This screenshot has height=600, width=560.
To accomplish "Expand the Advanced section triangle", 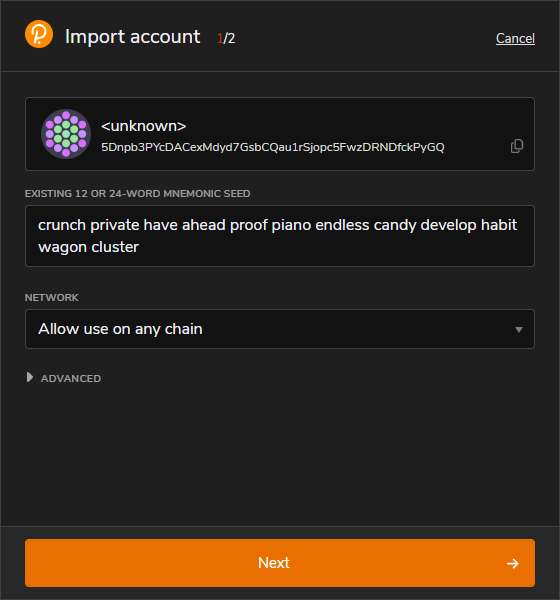I will [x=29, y=377].
